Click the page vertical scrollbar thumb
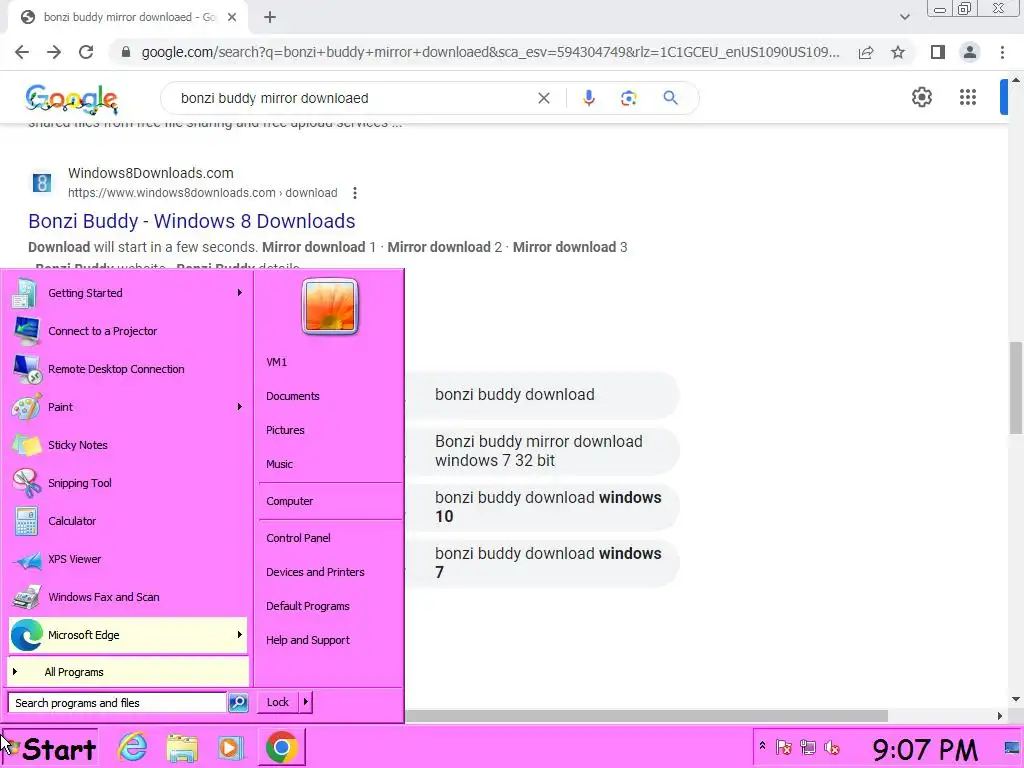The image size is (1024, 768). (1016, 388)
